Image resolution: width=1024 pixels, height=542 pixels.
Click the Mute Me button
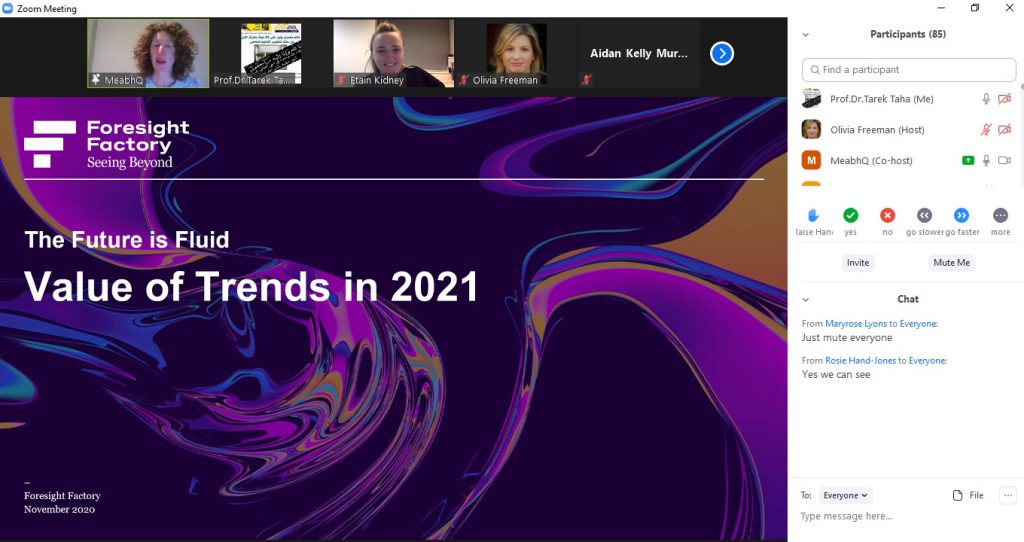[x=951, y=263]
